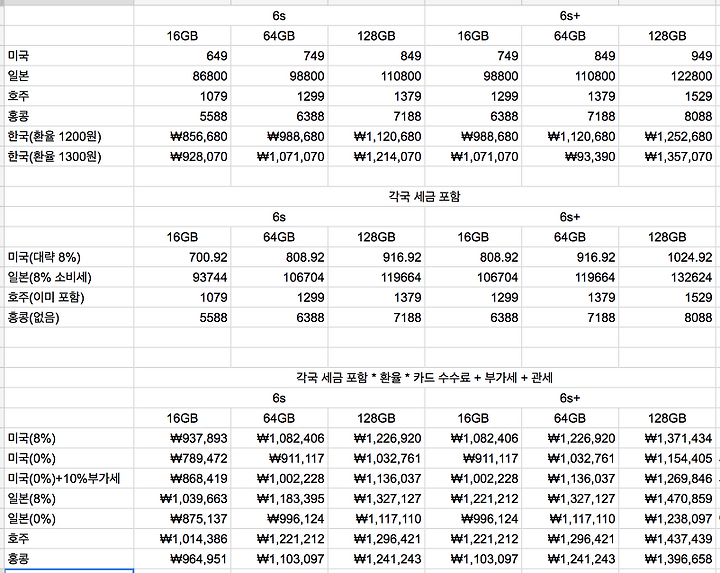Select the ₩1,396,658 cell
720x573 pixels.
click(x=669, y=559)
